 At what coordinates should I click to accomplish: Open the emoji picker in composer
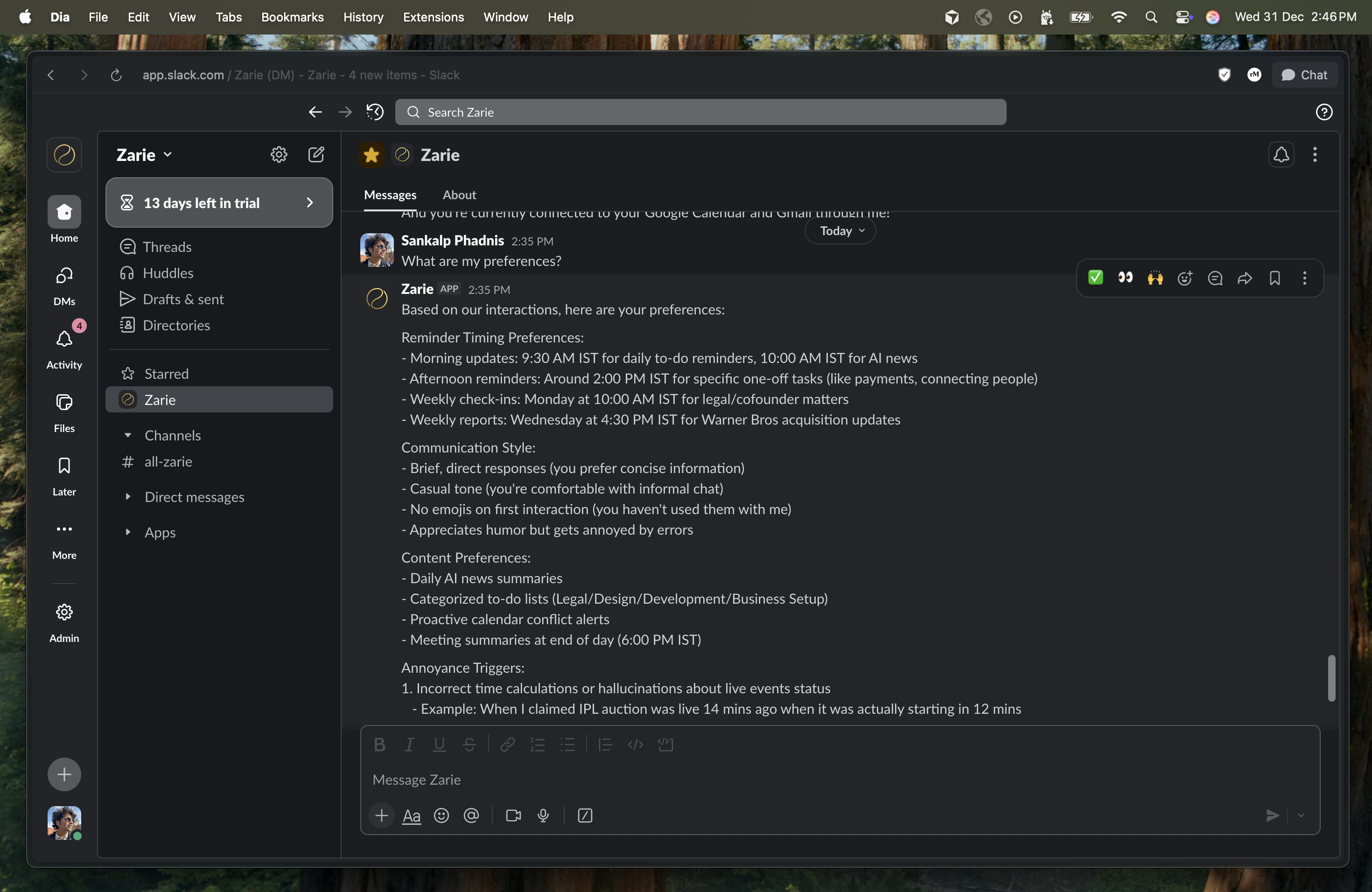[441, 815]
